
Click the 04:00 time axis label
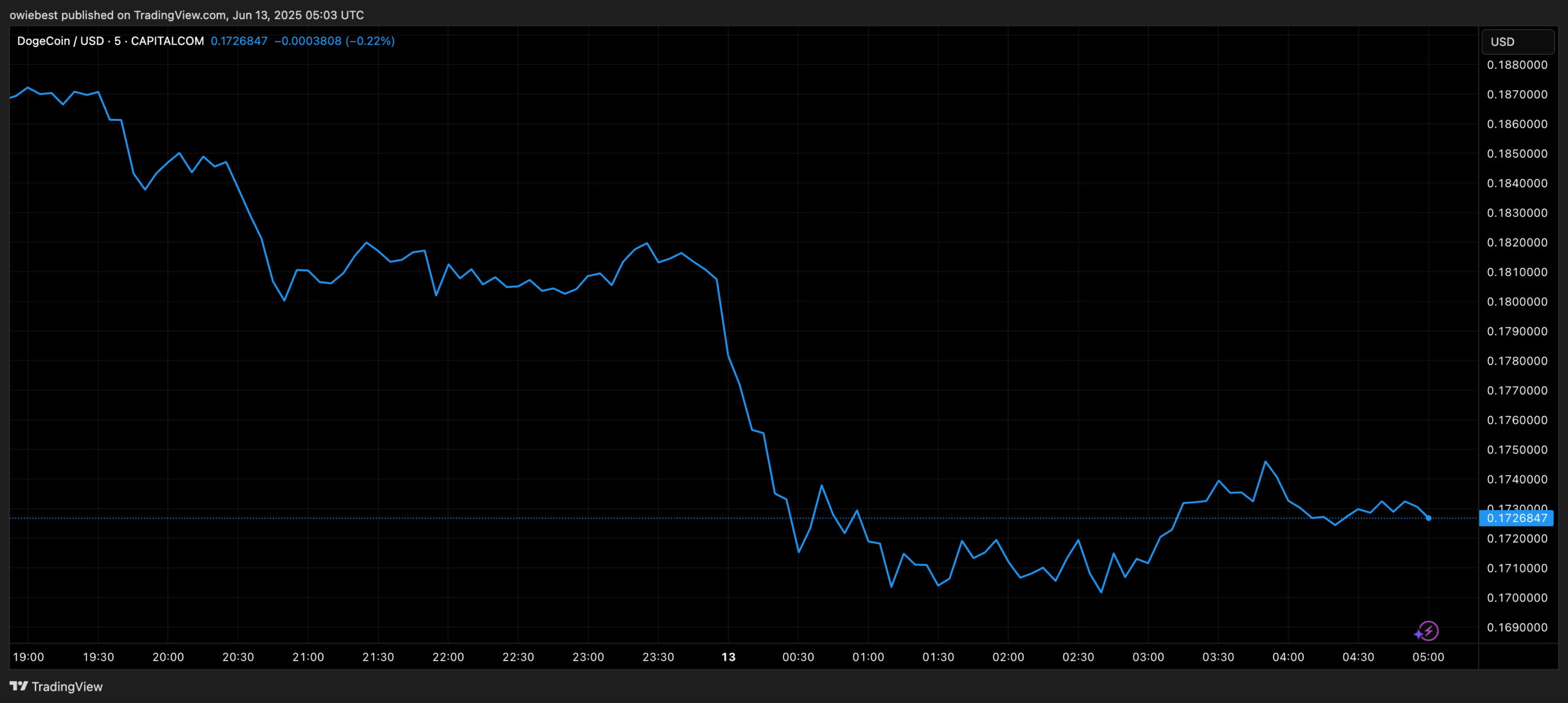coord(1288,657)
